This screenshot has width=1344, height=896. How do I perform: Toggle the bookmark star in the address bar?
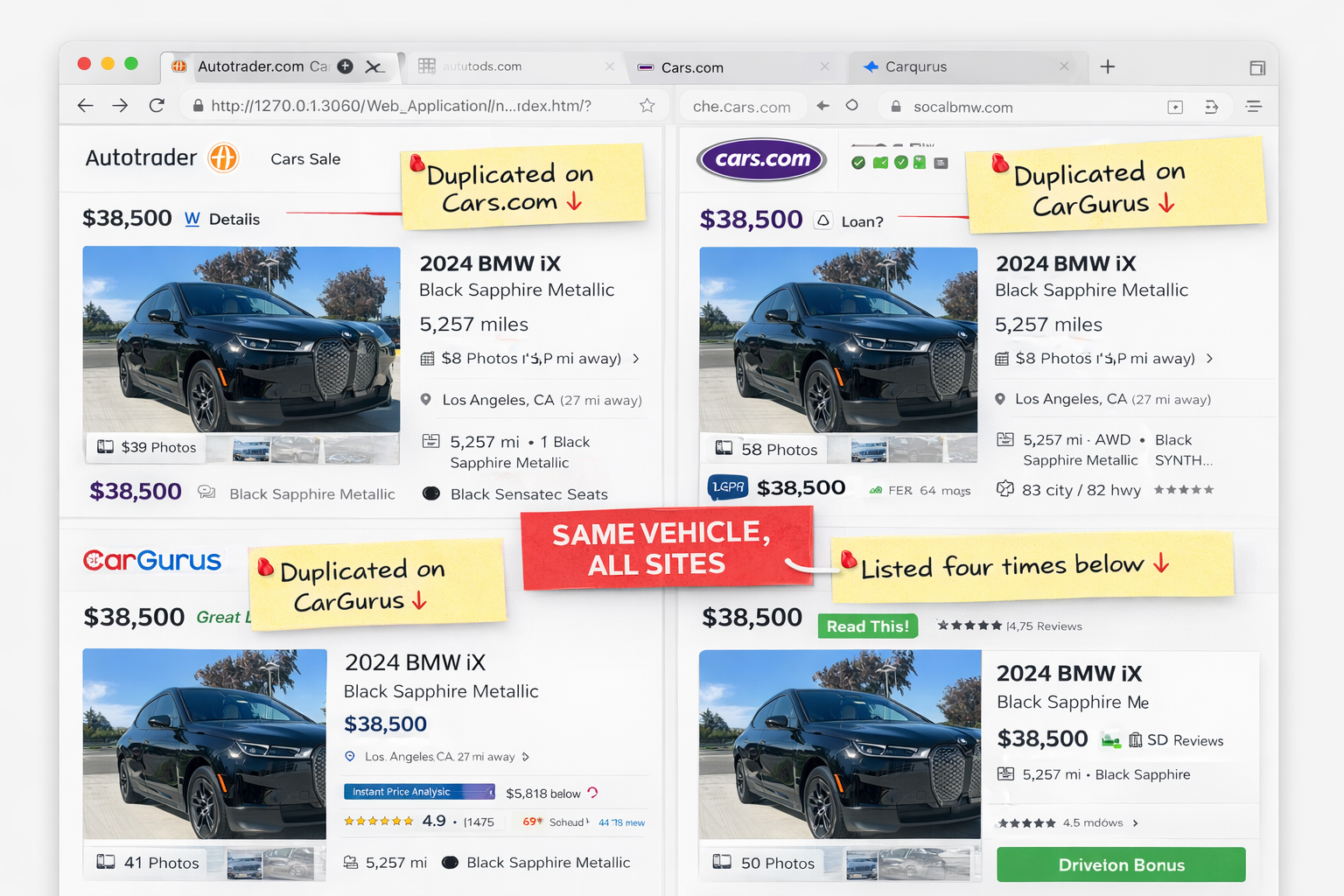tap(647, 105)
